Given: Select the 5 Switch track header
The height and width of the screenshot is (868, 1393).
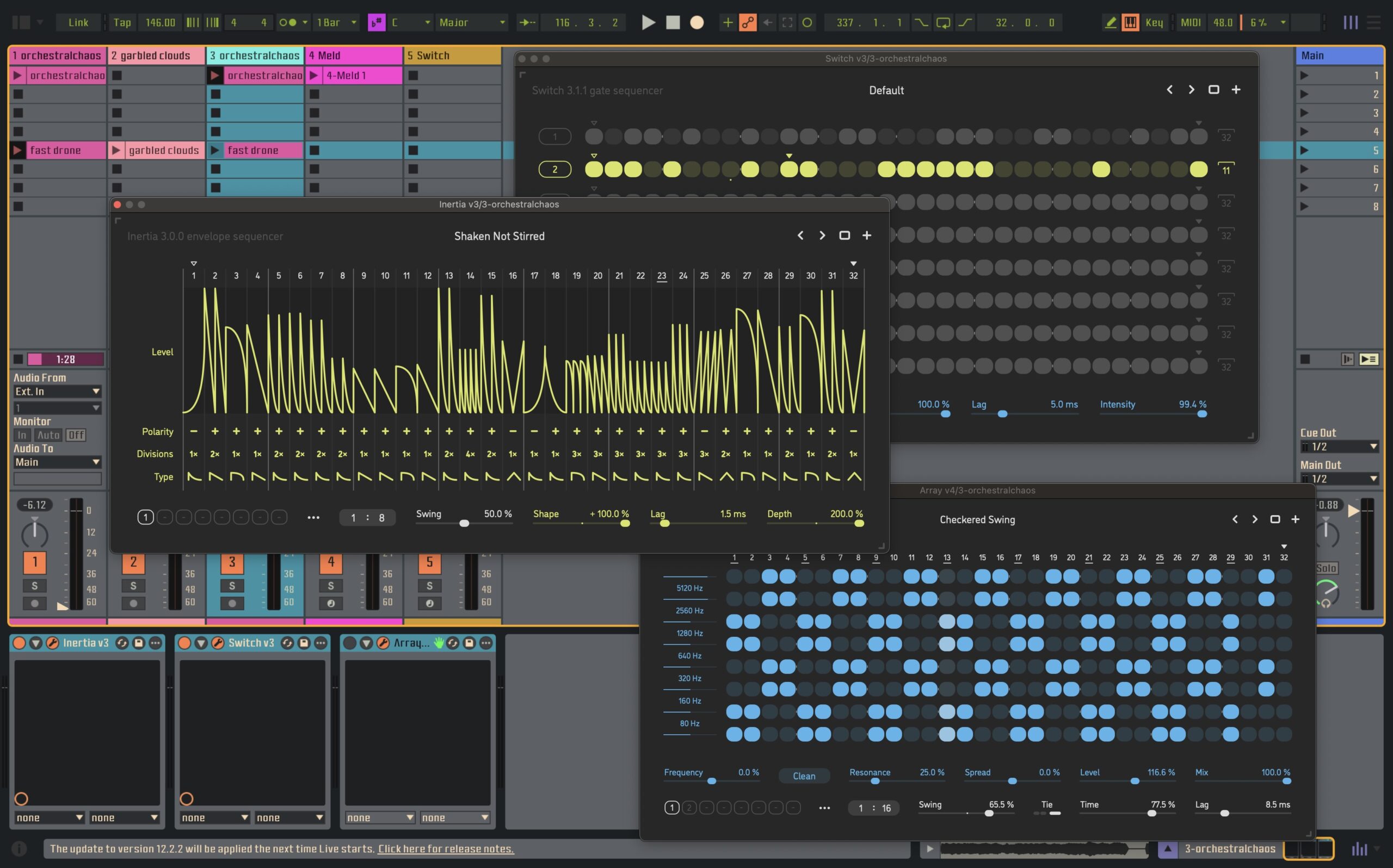Looking at the screenshot, I should point(452,55).
